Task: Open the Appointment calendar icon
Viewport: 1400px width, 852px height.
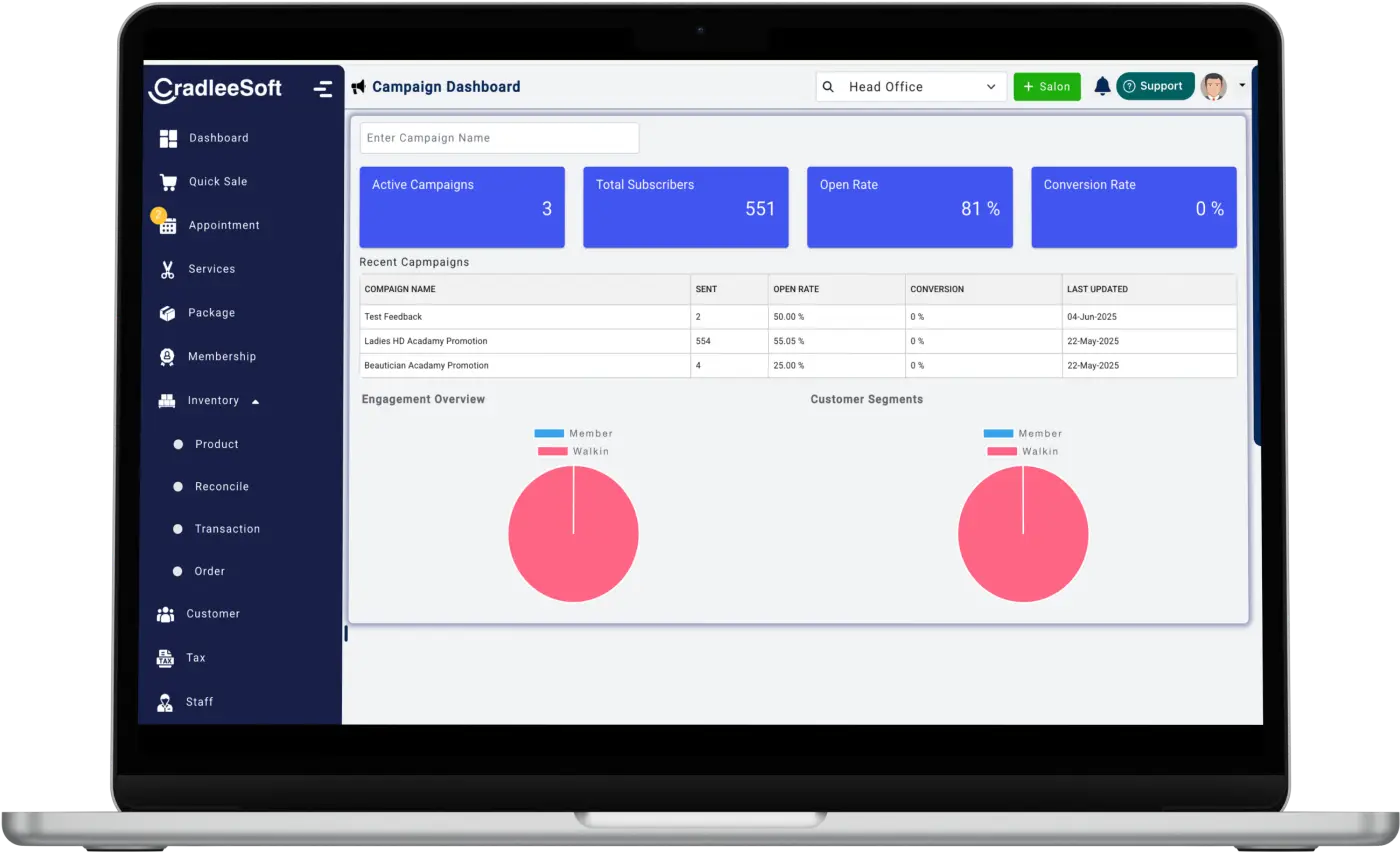Action: (168, 226)
